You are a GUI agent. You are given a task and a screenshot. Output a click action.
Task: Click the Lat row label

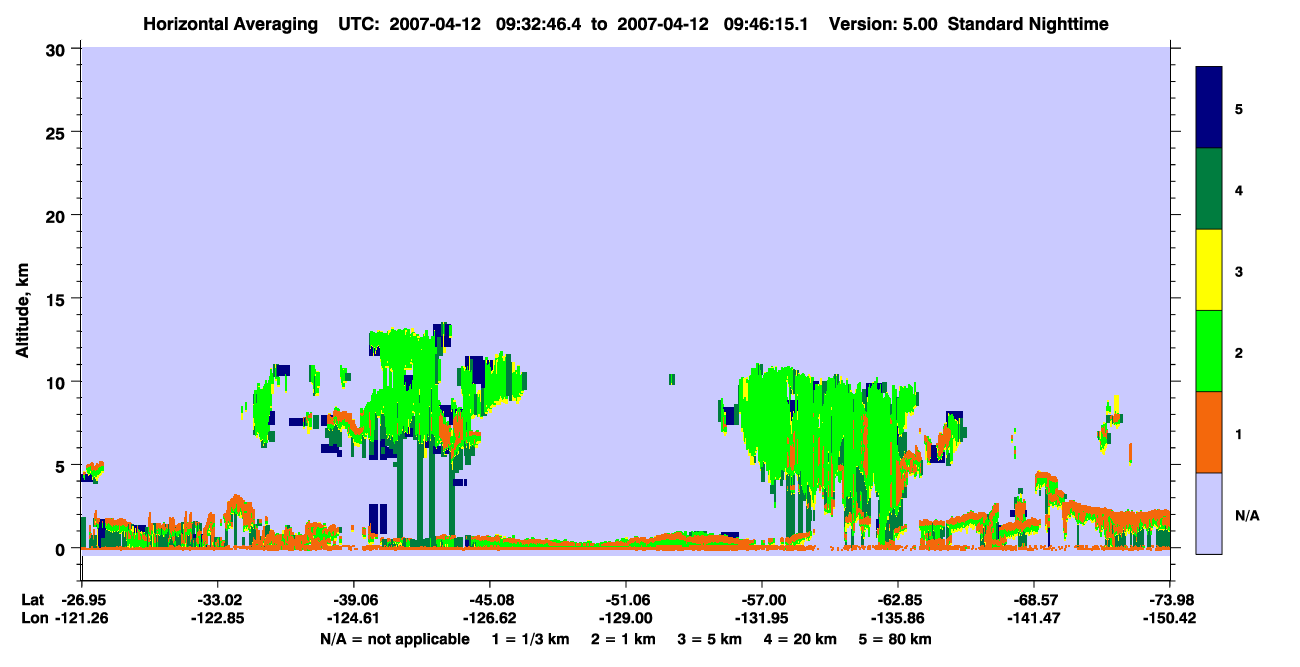pos(32,599)
